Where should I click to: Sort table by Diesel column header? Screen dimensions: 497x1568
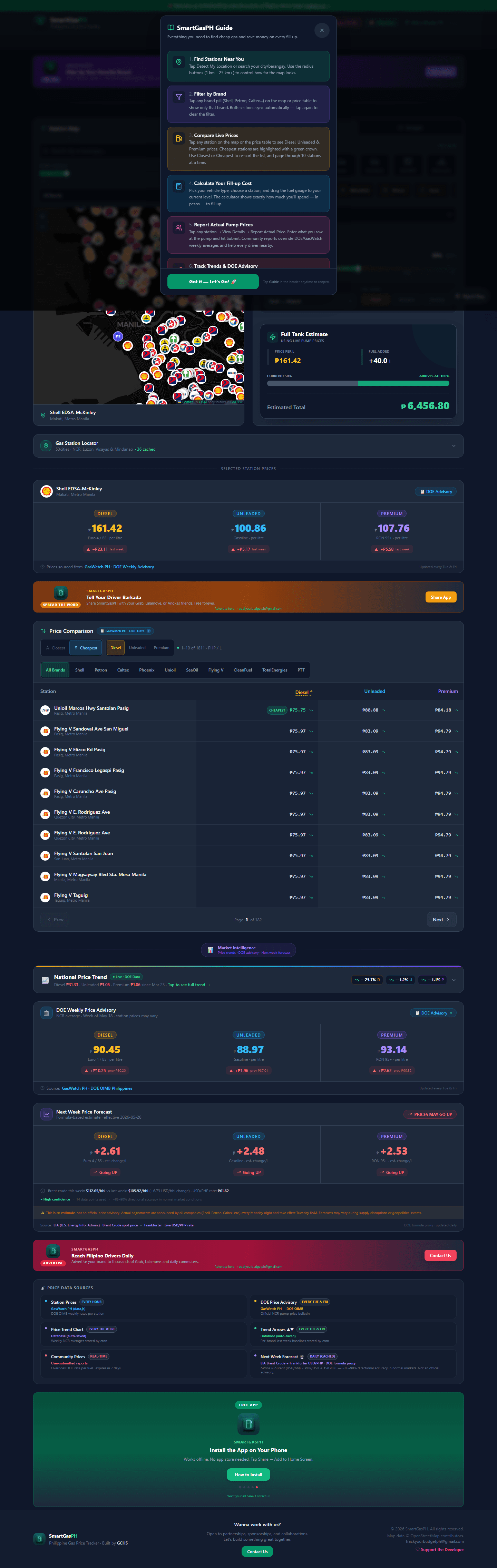point(303,692)
